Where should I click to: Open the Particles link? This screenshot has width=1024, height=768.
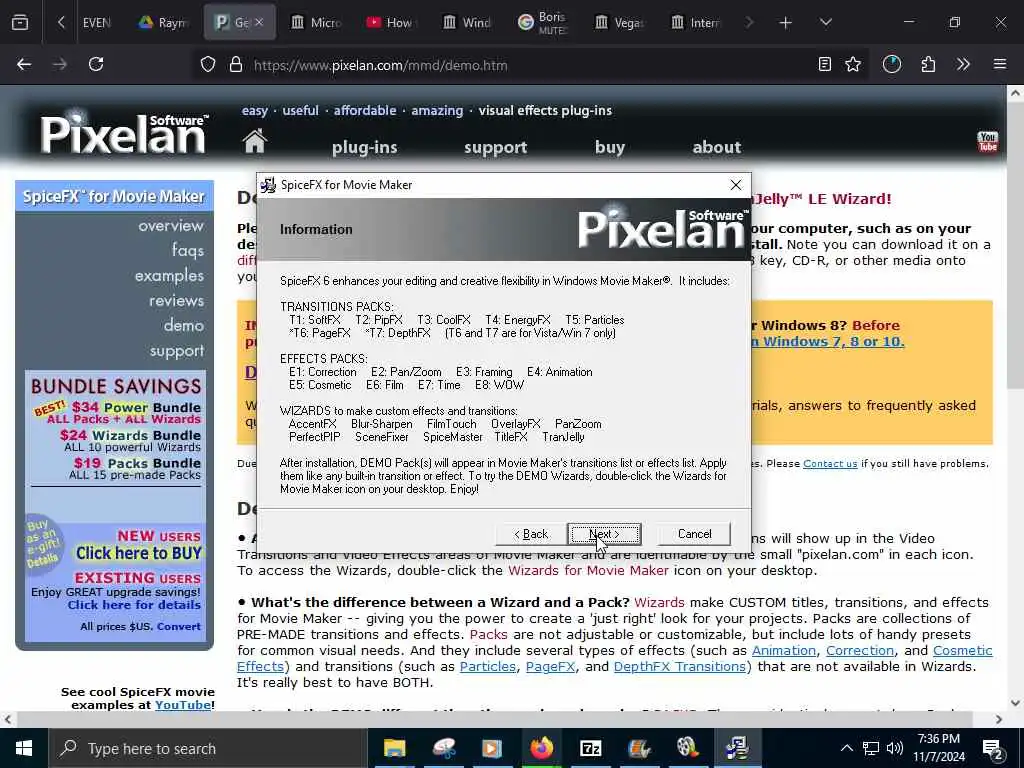(x=487, y=667)
